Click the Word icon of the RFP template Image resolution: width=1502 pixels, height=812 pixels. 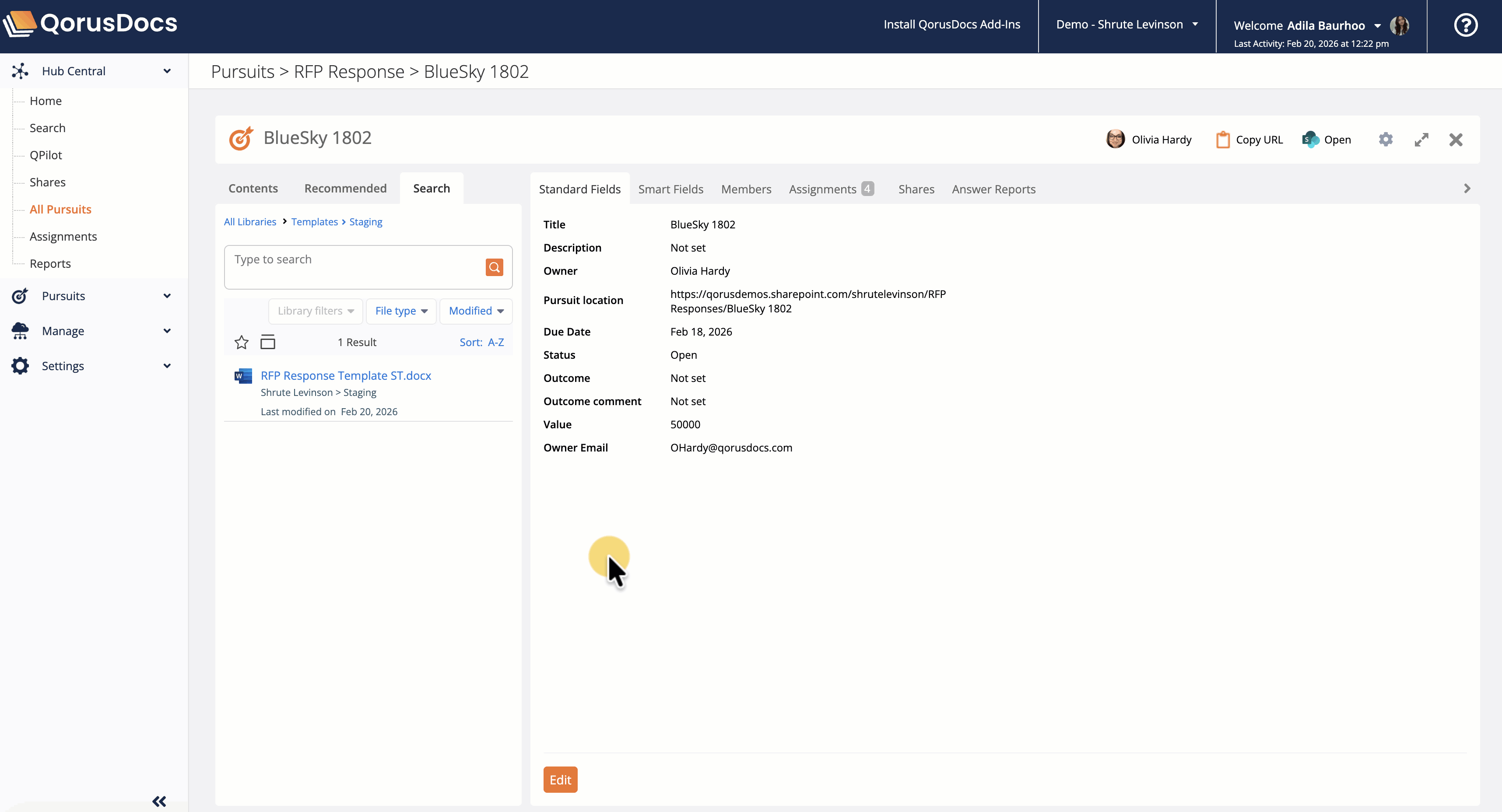tap(243, 376)
